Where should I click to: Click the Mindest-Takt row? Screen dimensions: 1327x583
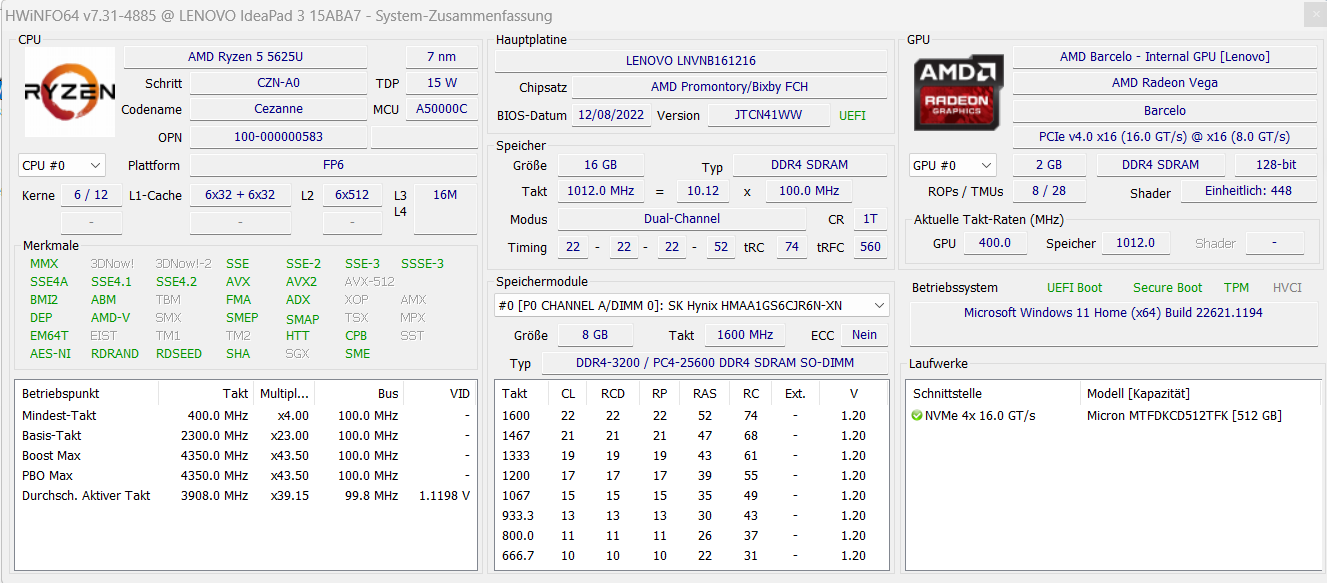coord(246,415)
